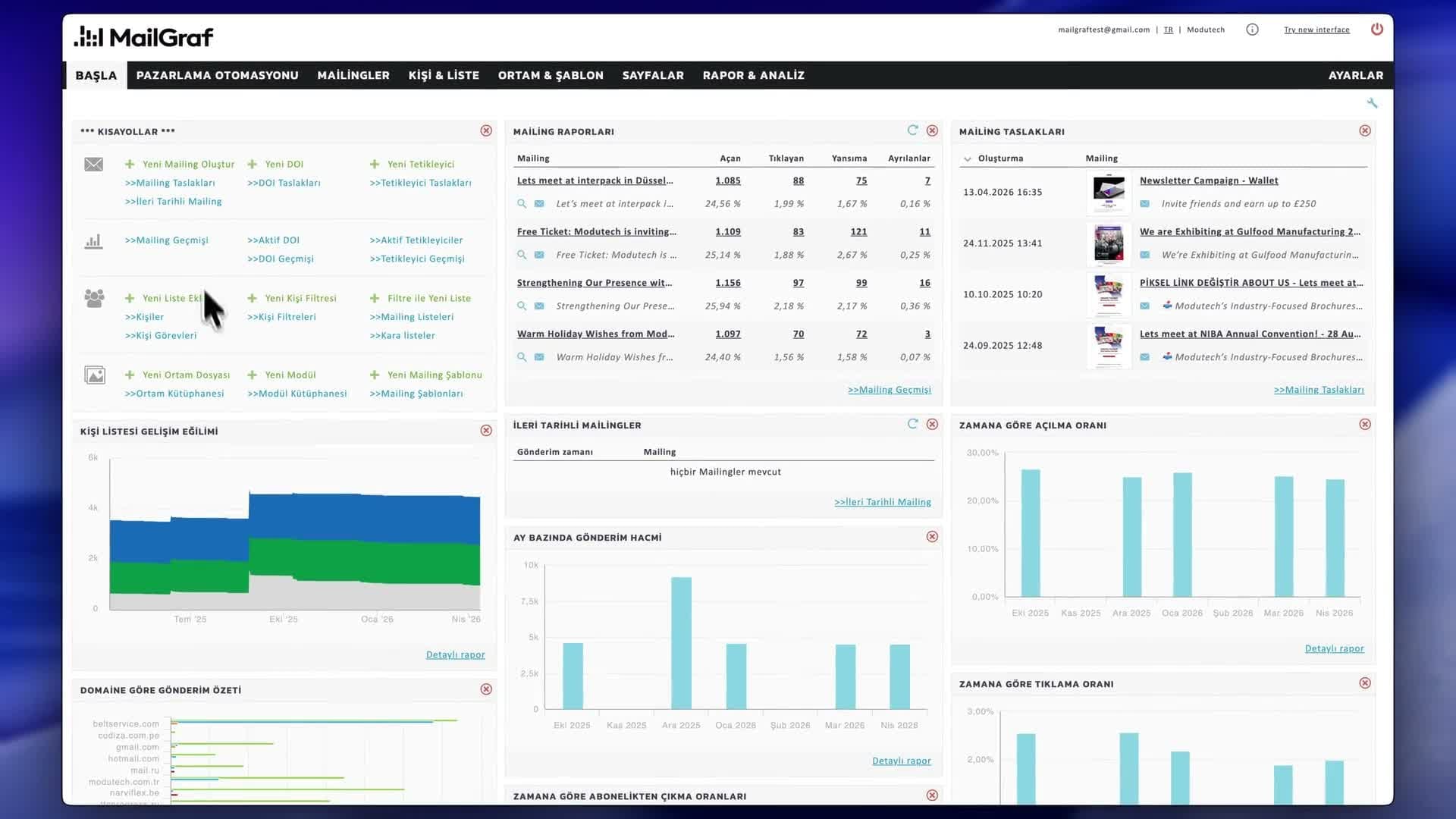Open the ORTAM & ŞABLON menu
Image resolution: width=1456 pixels, height=819 pixels.
(x=551, y=75)
